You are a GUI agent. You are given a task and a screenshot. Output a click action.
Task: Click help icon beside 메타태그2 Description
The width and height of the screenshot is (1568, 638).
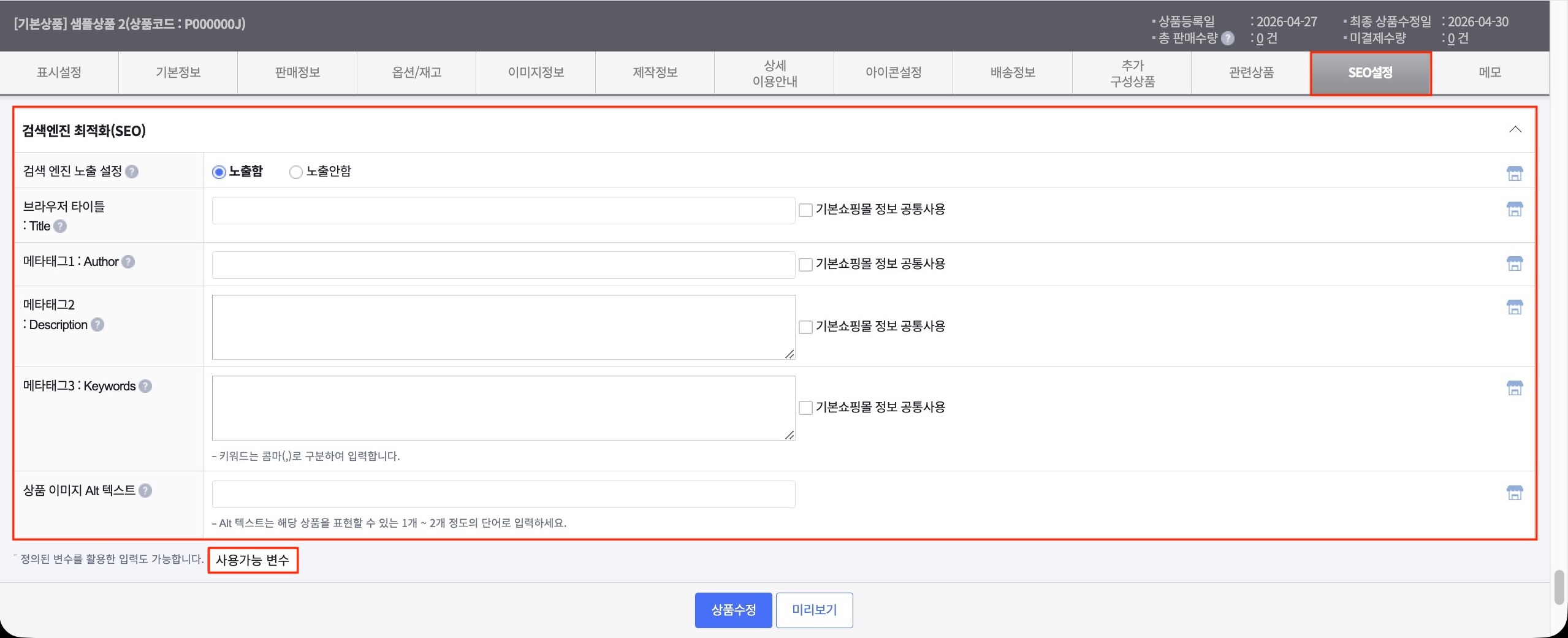point(97,325)
